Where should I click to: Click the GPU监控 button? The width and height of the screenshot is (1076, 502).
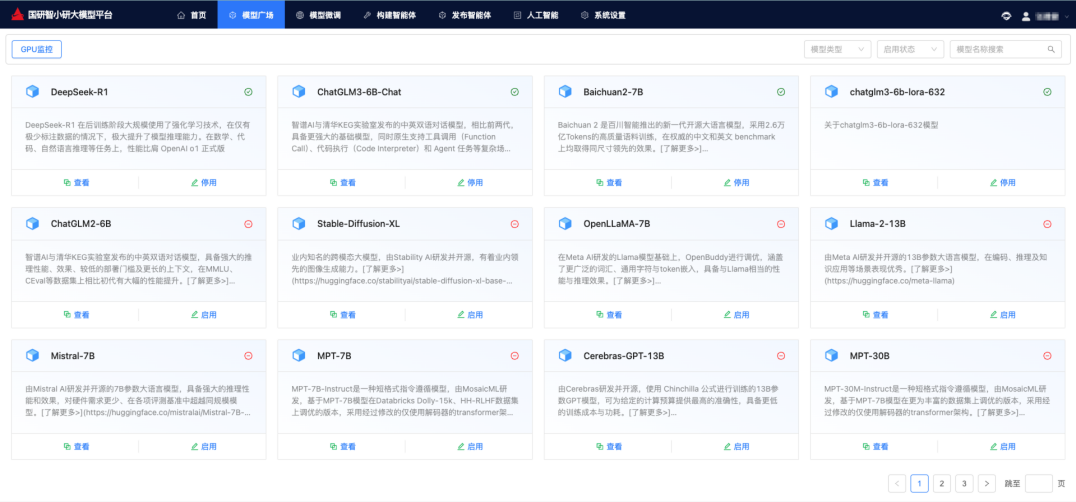tap(37, 49)
